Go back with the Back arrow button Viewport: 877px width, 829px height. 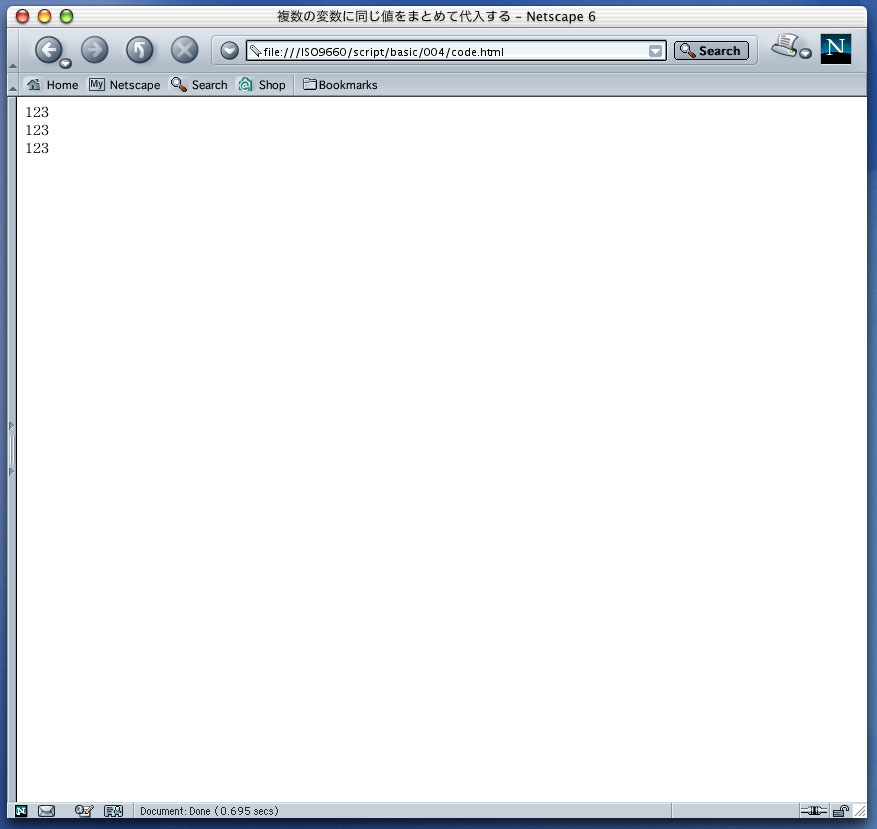pyautogui.click(x=49, y=50)
